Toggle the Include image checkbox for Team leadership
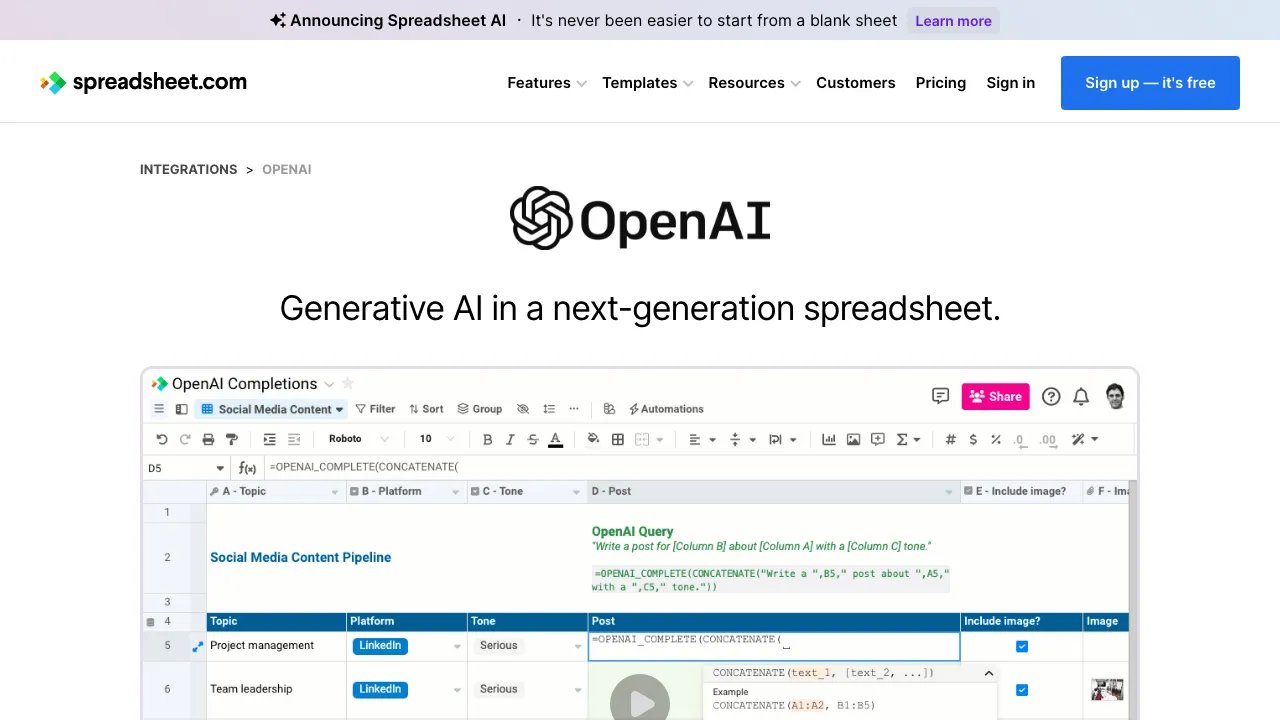The height and width of the screenshot is (720, 1280). 1021,690
